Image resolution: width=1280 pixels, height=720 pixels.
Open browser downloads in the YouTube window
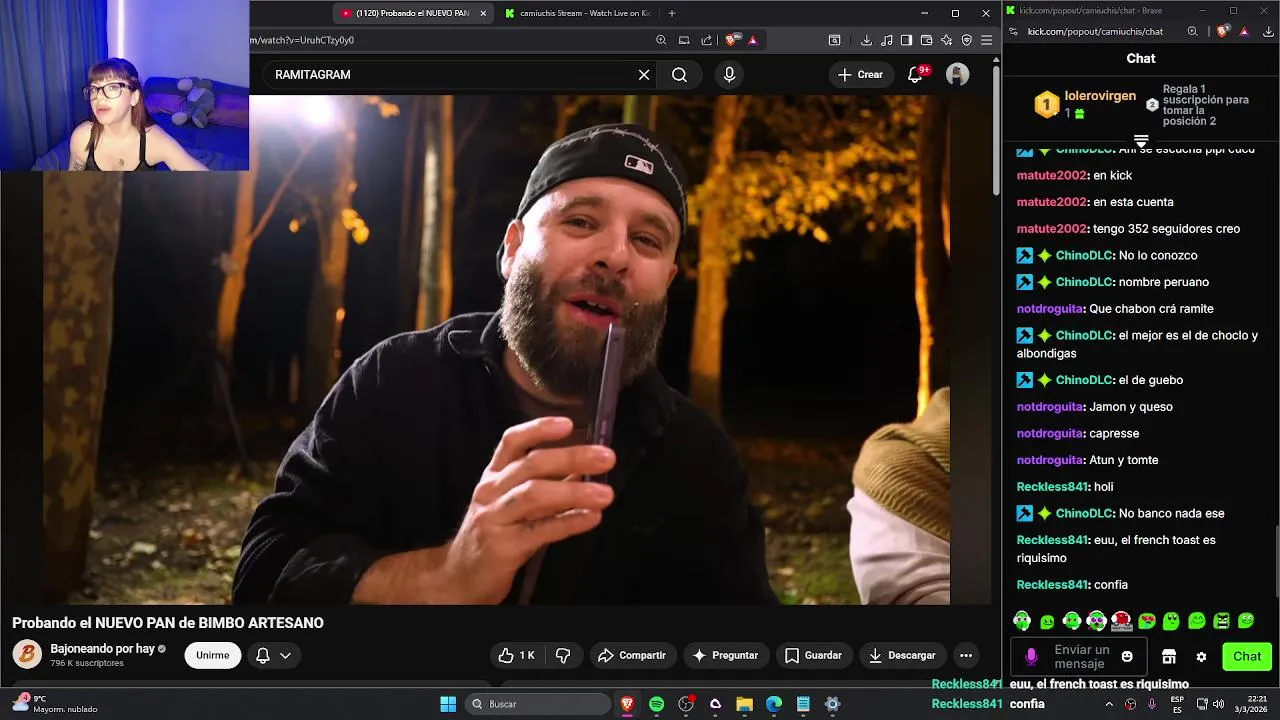(866, 40)
